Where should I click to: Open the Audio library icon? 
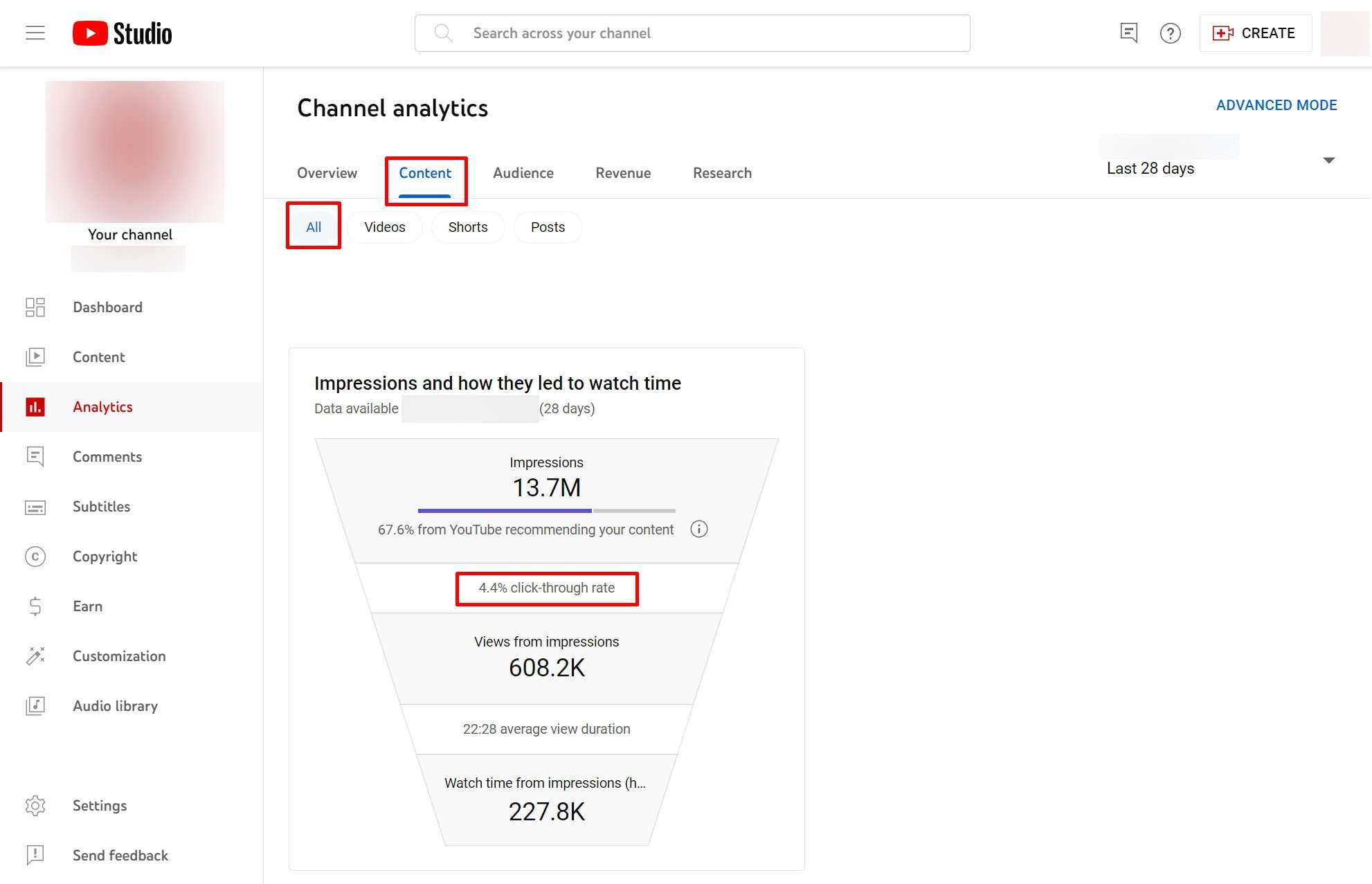click(x=35, y=706)
